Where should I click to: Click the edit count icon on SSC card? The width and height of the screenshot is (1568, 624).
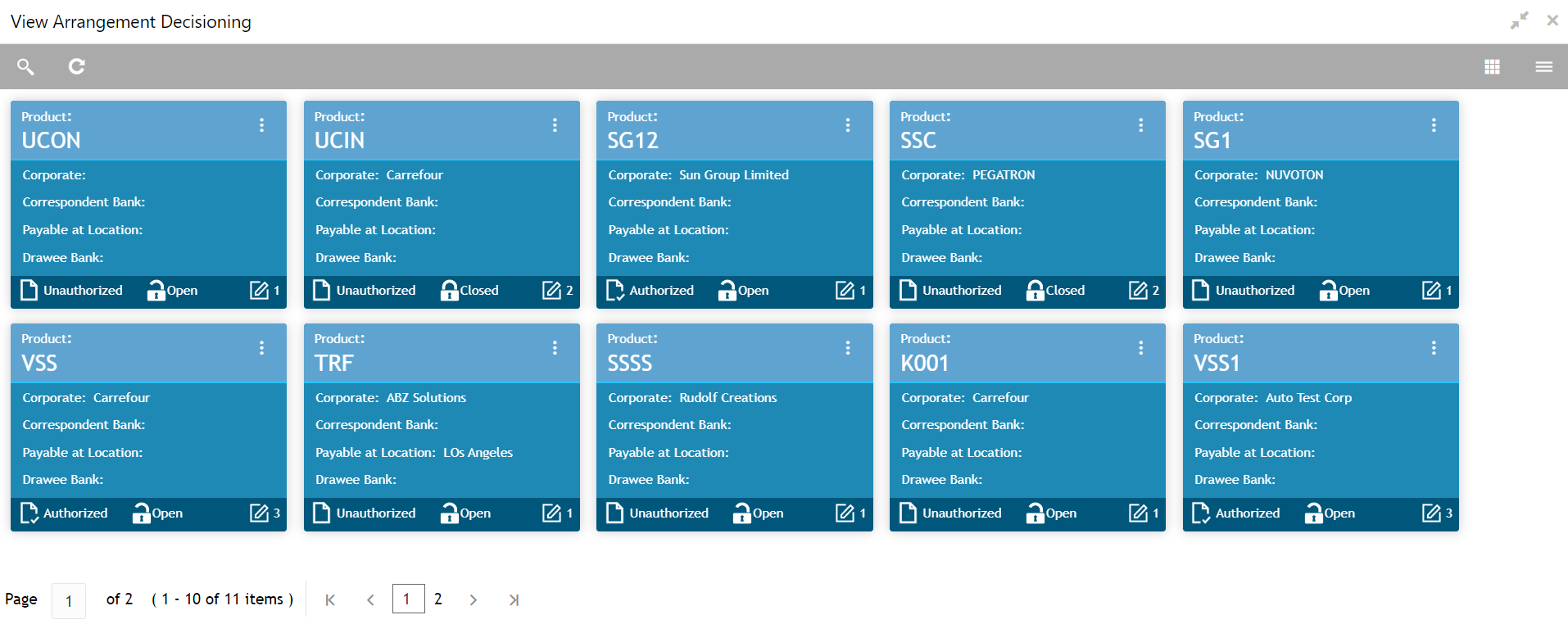1138,290
